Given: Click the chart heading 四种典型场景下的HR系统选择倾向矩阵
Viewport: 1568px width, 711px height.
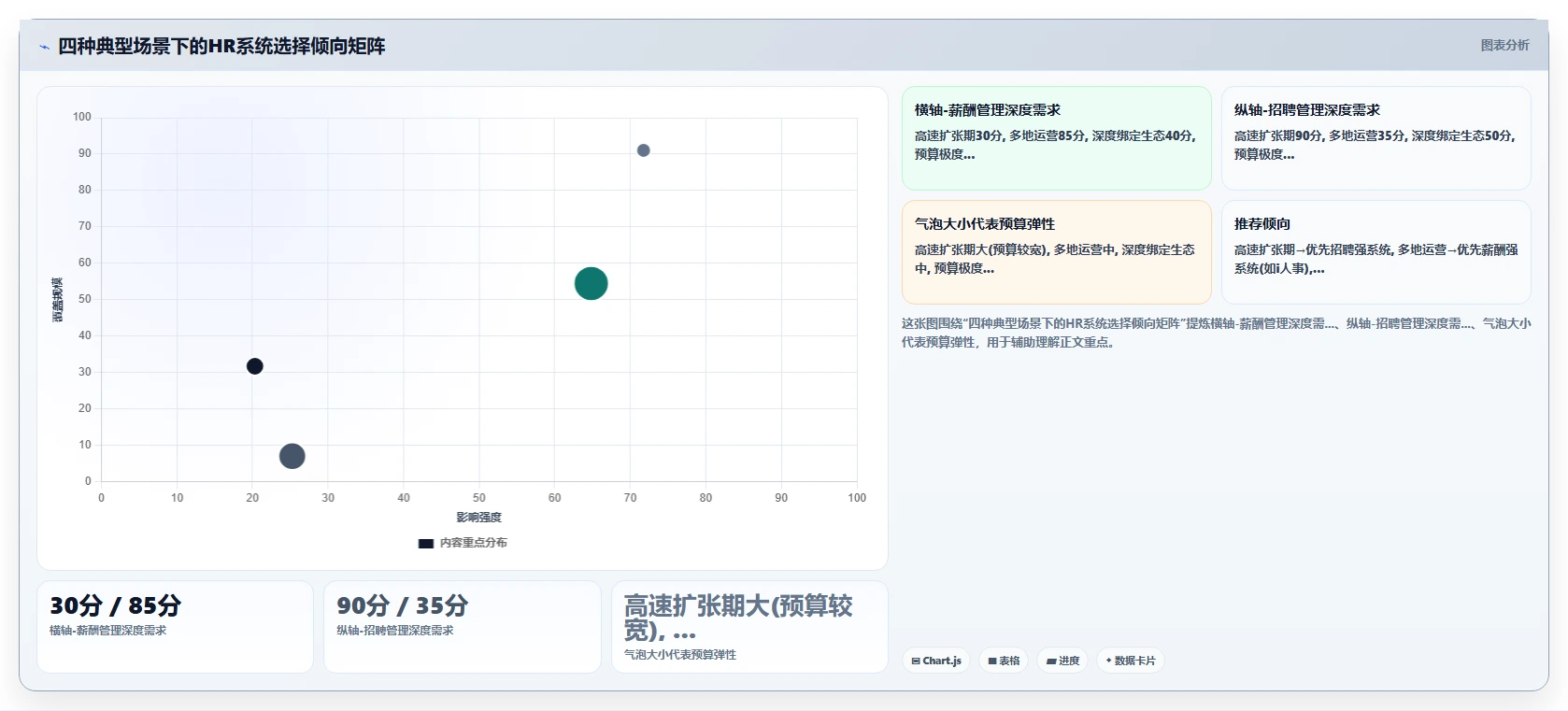Looking at the screenshot, I should (x=221, y=46).
